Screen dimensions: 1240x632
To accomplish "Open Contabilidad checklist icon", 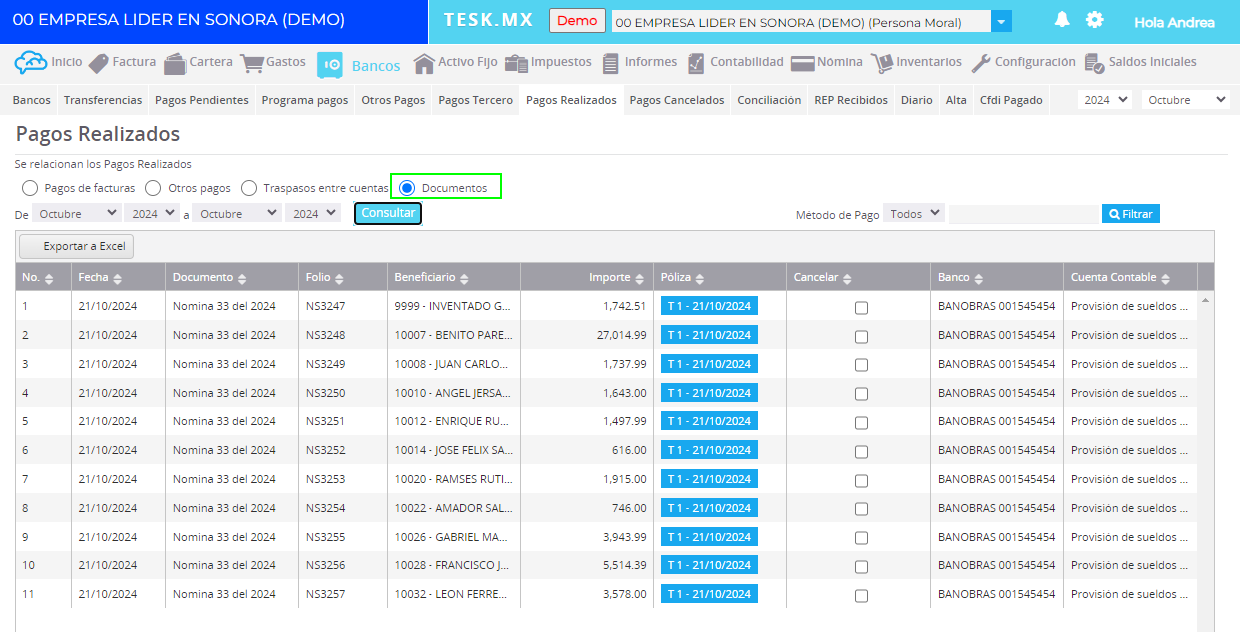I will coord(697,63).
